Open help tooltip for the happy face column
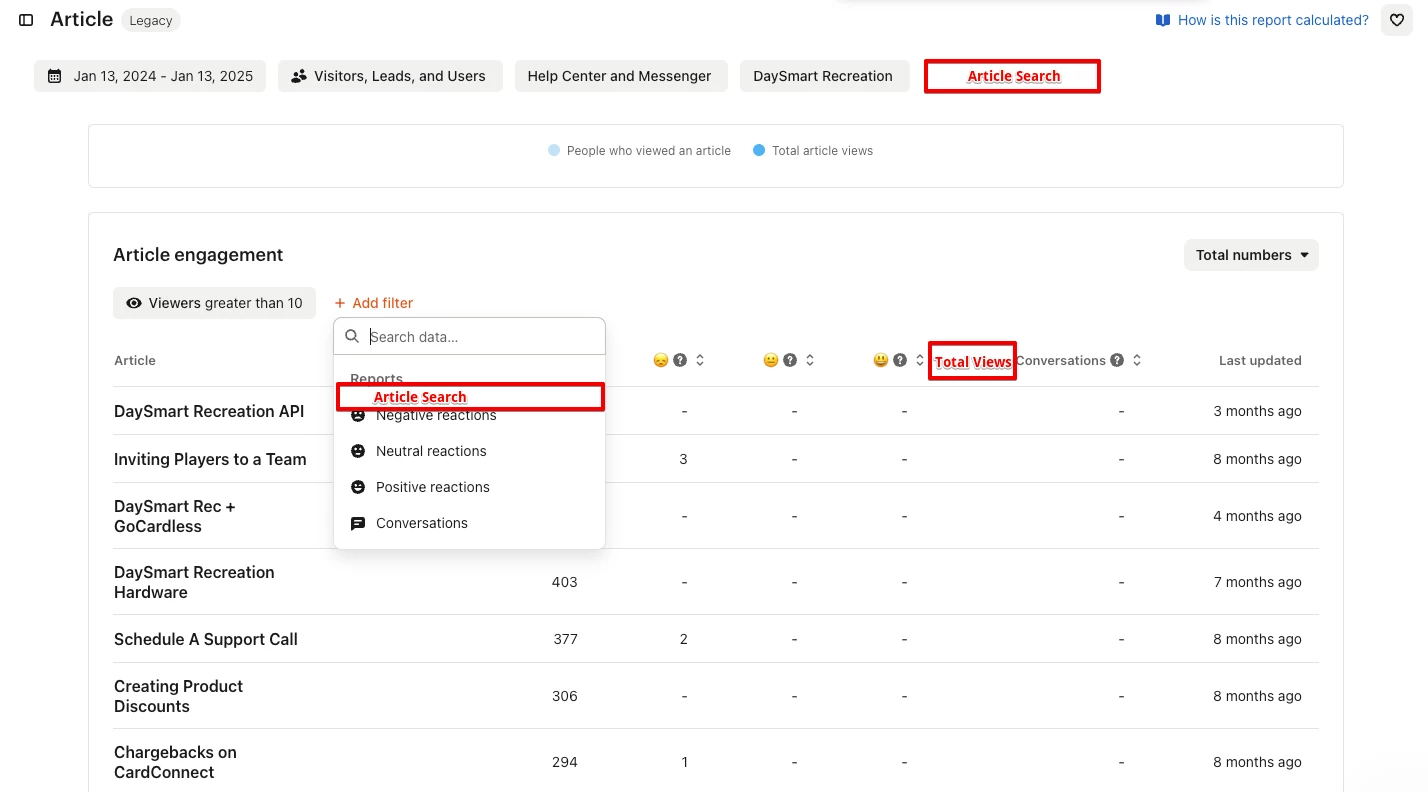1428x792 pixels. [900, 360]
